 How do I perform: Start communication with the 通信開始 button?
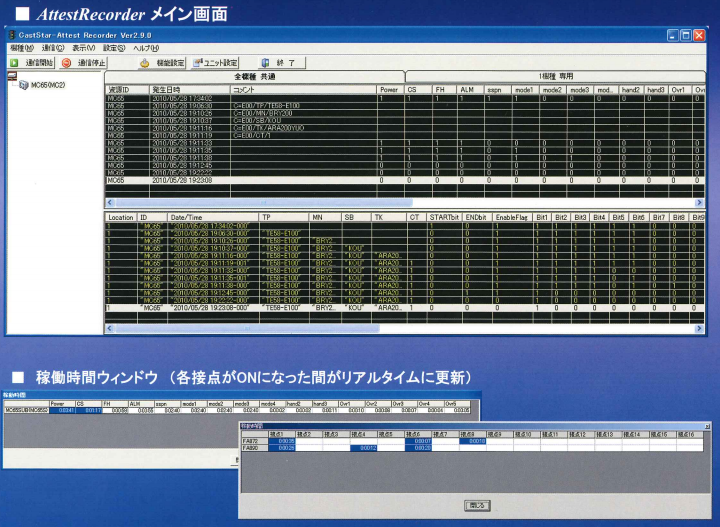pos(32,63)
